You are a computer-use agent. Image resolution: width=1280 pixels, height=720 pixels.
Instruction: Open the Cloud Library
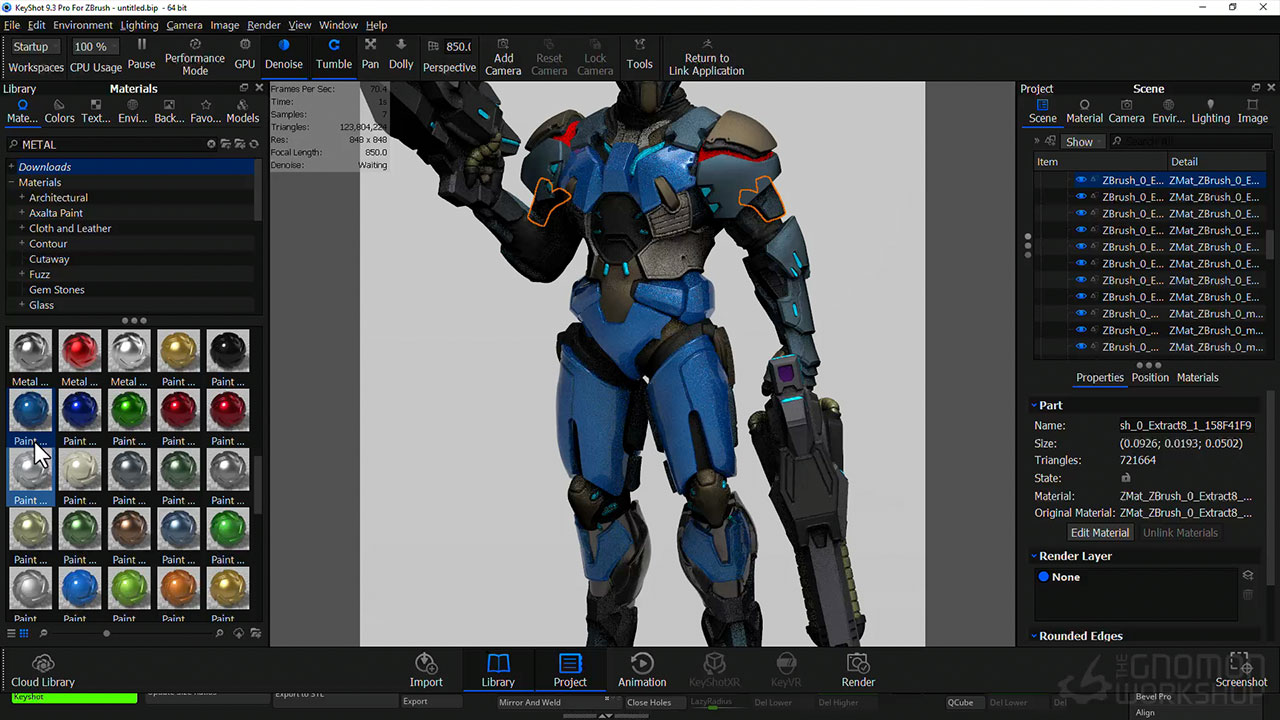coord(43,670)
